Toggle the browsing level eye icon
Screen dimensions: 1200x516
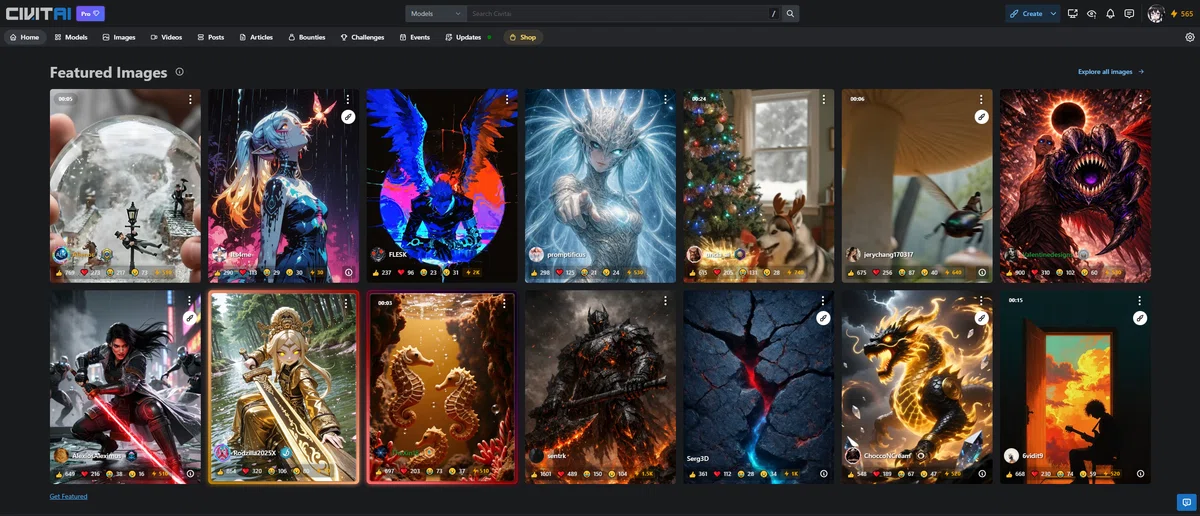click(1091, 14)
